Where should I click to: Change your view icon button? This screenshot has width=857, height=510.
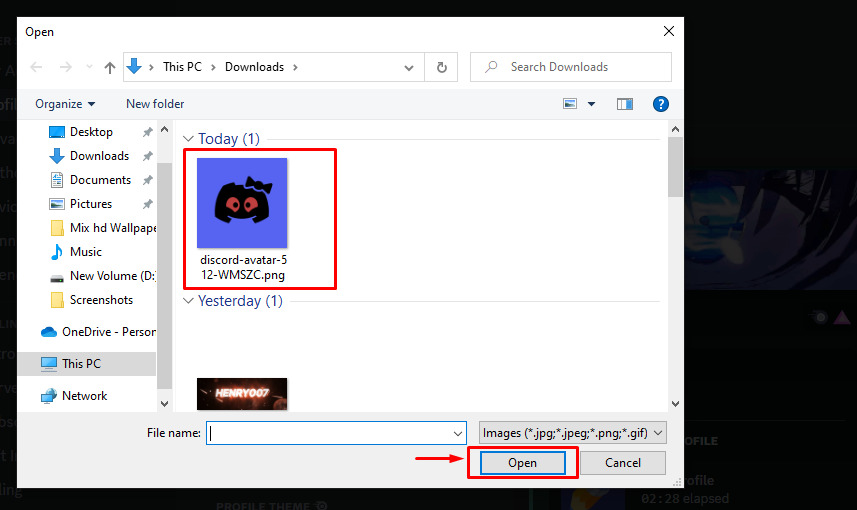pos(570,104)
